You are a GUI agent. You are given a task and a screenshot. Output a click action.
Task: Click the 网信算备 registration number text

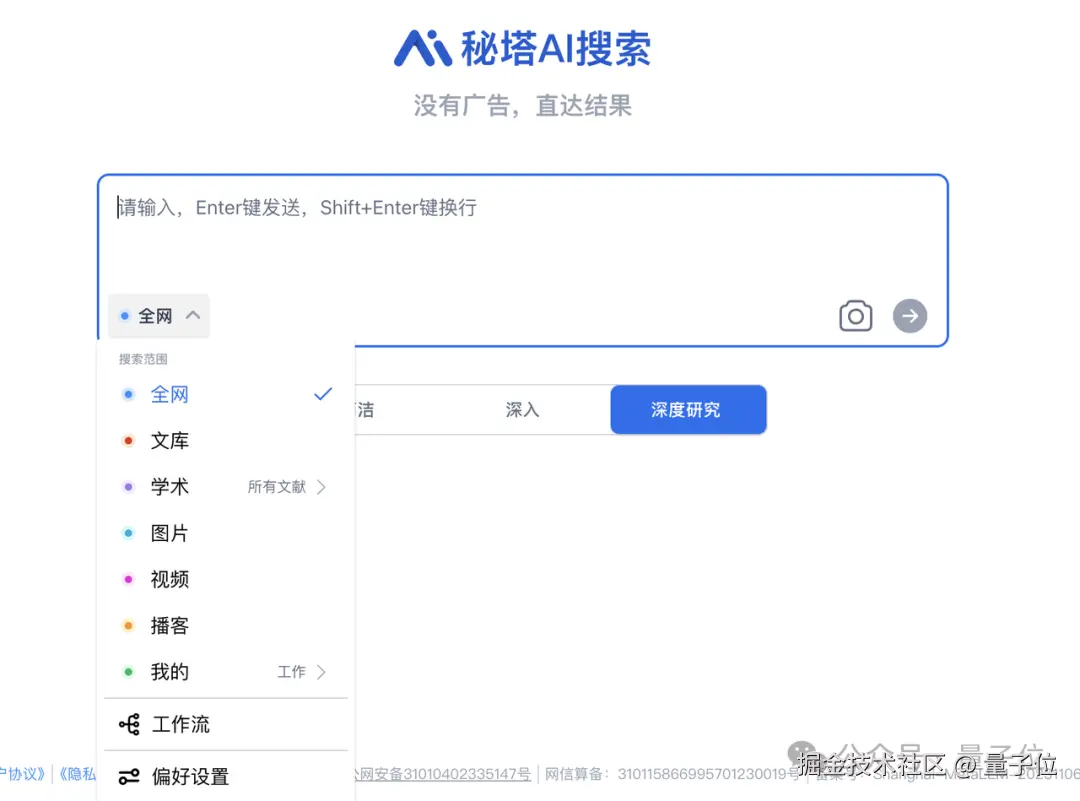pyautogui.click(x=672, y=773)
